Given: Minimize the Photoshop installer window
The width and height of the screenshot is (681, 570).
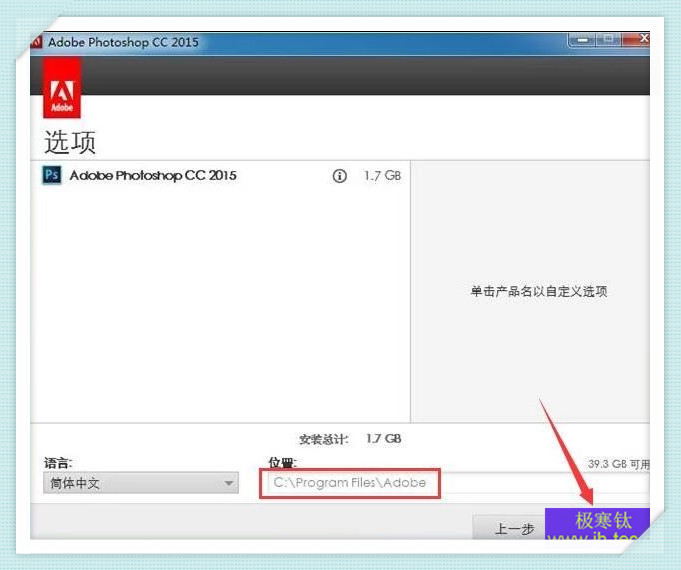Looking at the screenshot, I should coord(583,40).
